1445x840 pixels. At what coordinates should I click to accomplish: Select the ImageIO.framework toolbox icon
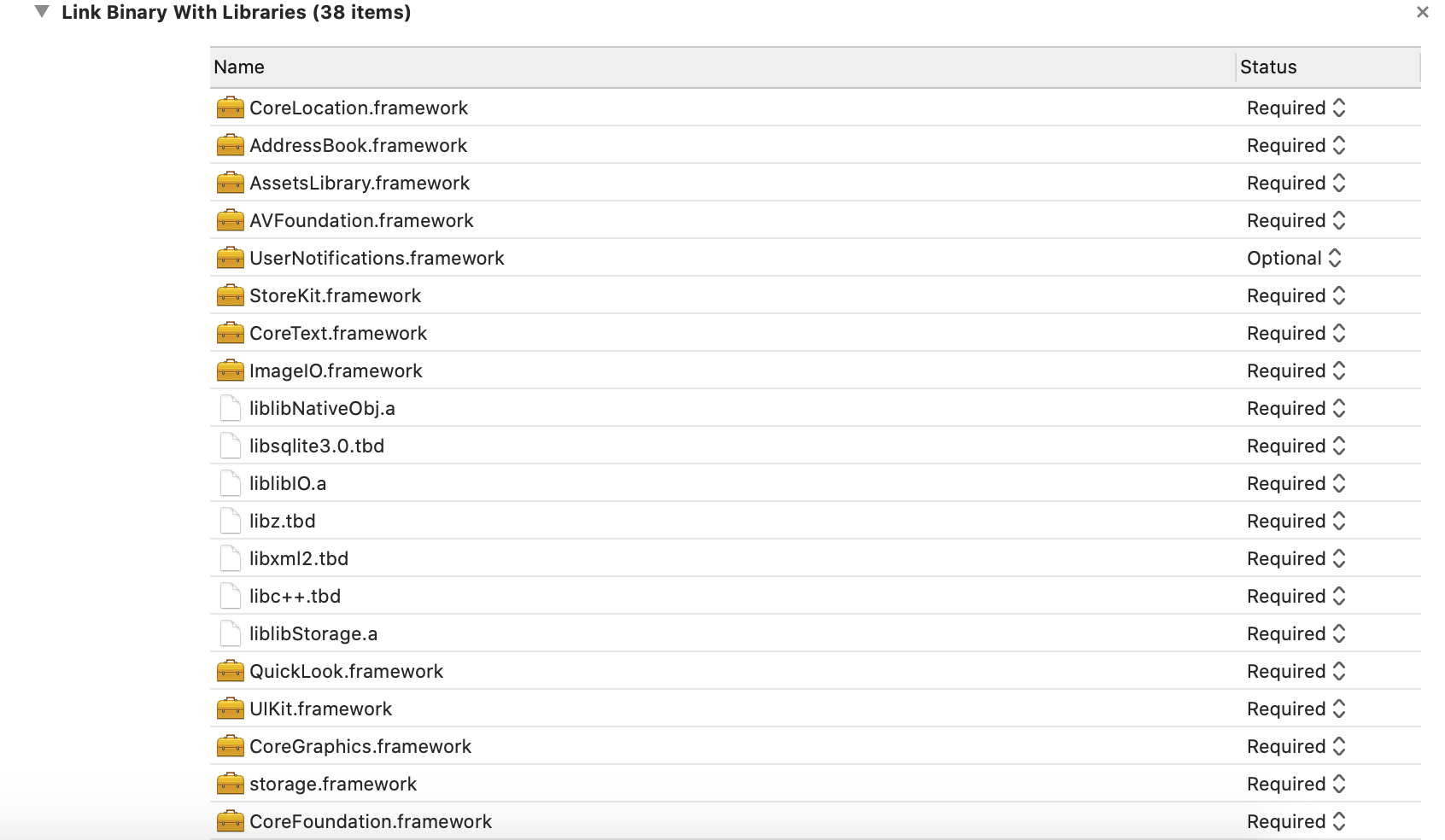coord(230,370)
